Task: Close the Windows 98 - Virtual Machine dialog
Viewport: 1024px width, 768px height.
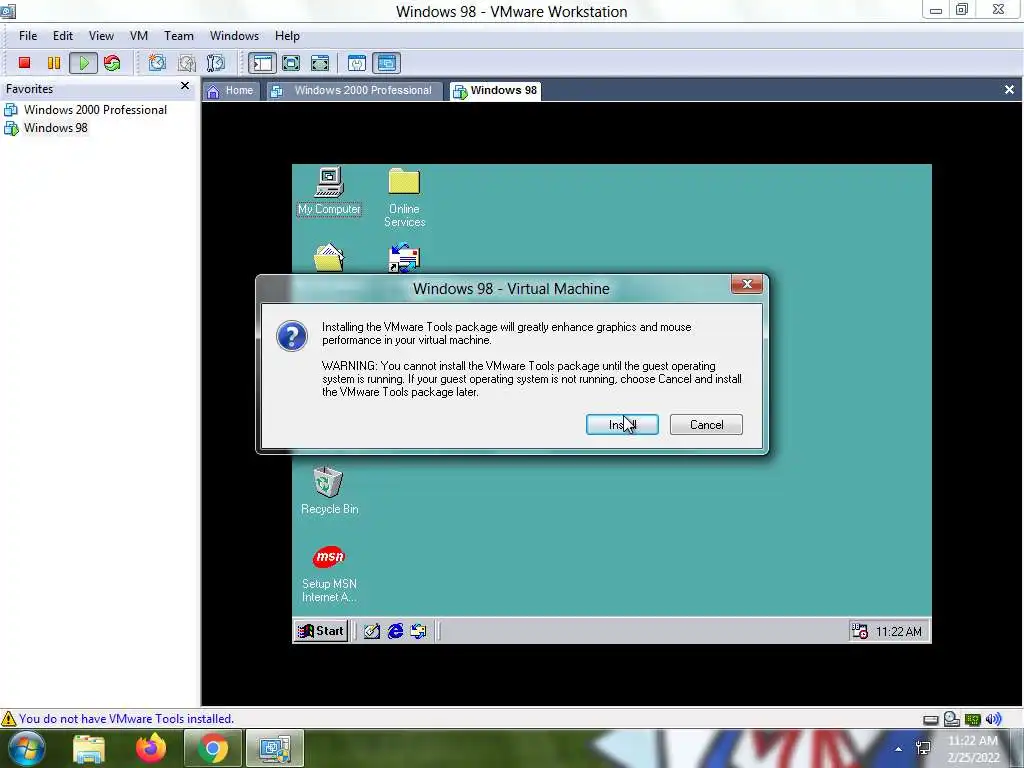Action: coord(746,284)
